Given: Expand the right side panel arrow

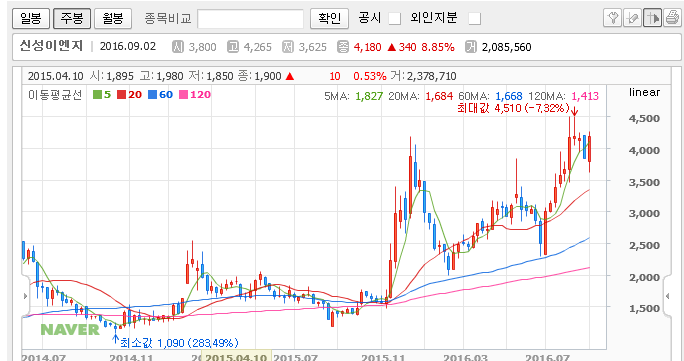Looking at the screenshot, I should tap(667, 296).
